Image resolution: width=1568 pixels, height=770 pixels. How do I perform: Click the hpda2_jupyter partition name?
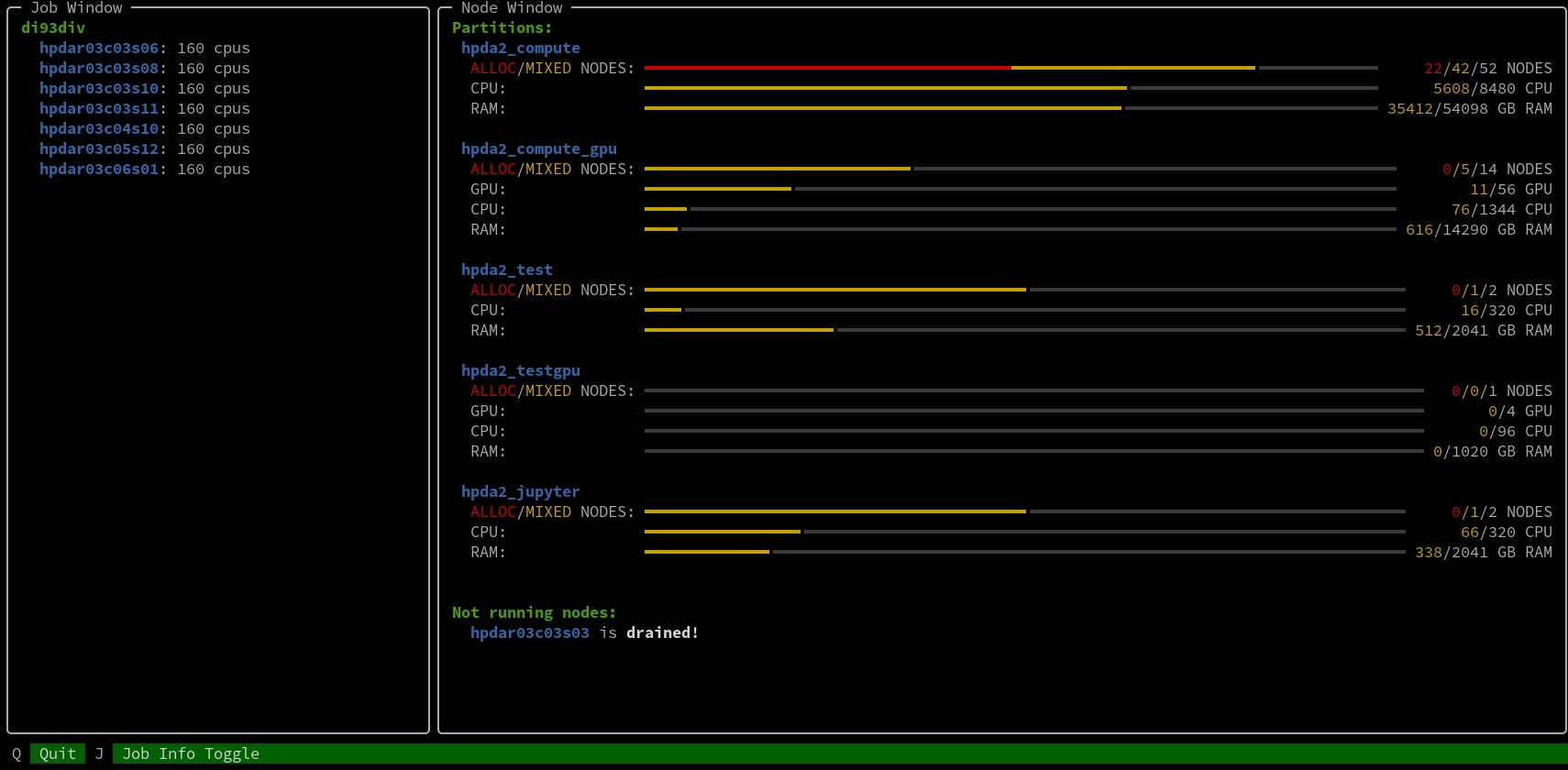point(521,491)
